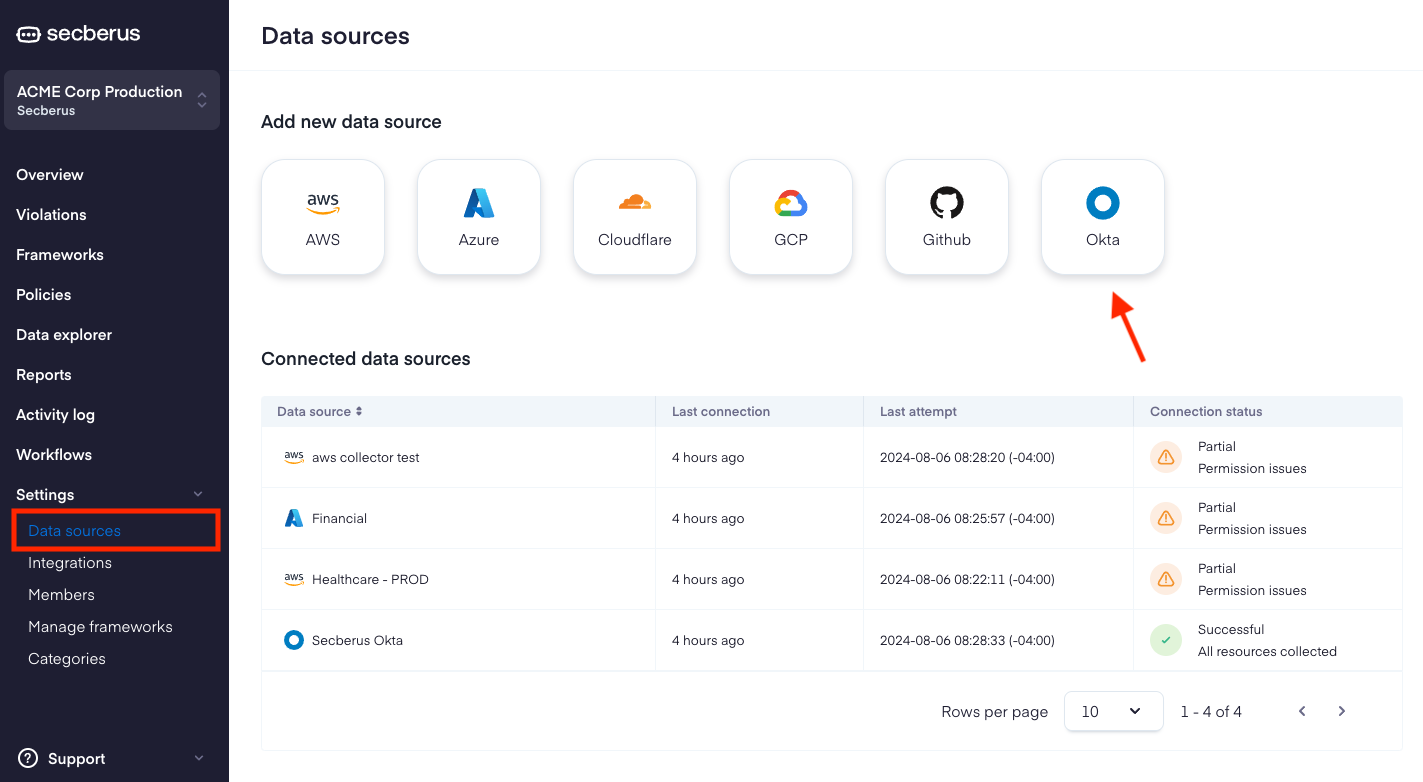Open aws collector test data source

pos(366,457)
